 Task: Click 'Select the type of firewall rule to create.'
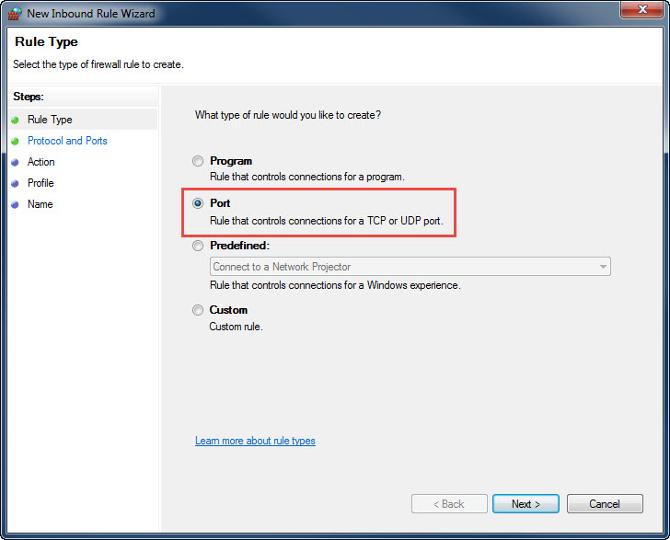[98, 65]
